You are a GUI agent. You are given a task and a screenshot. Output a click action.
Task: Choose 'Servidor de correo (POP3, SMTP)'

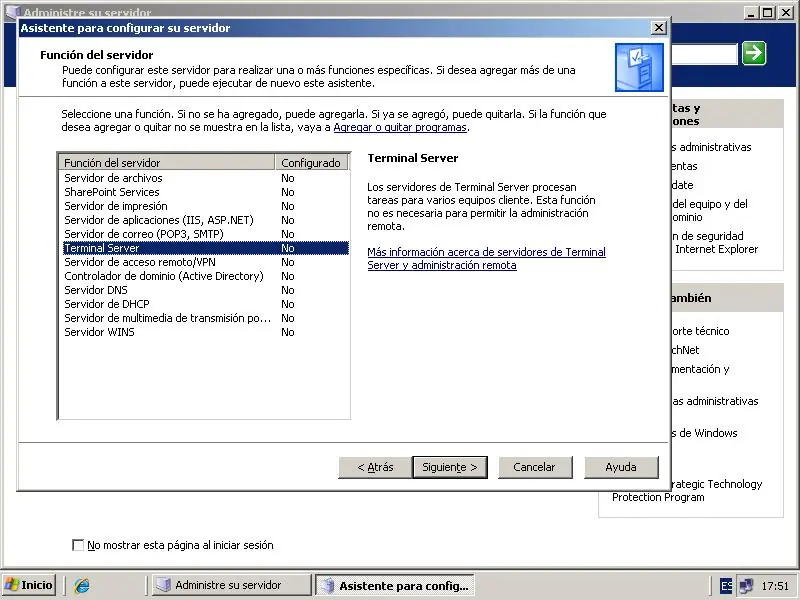(206, 234)
